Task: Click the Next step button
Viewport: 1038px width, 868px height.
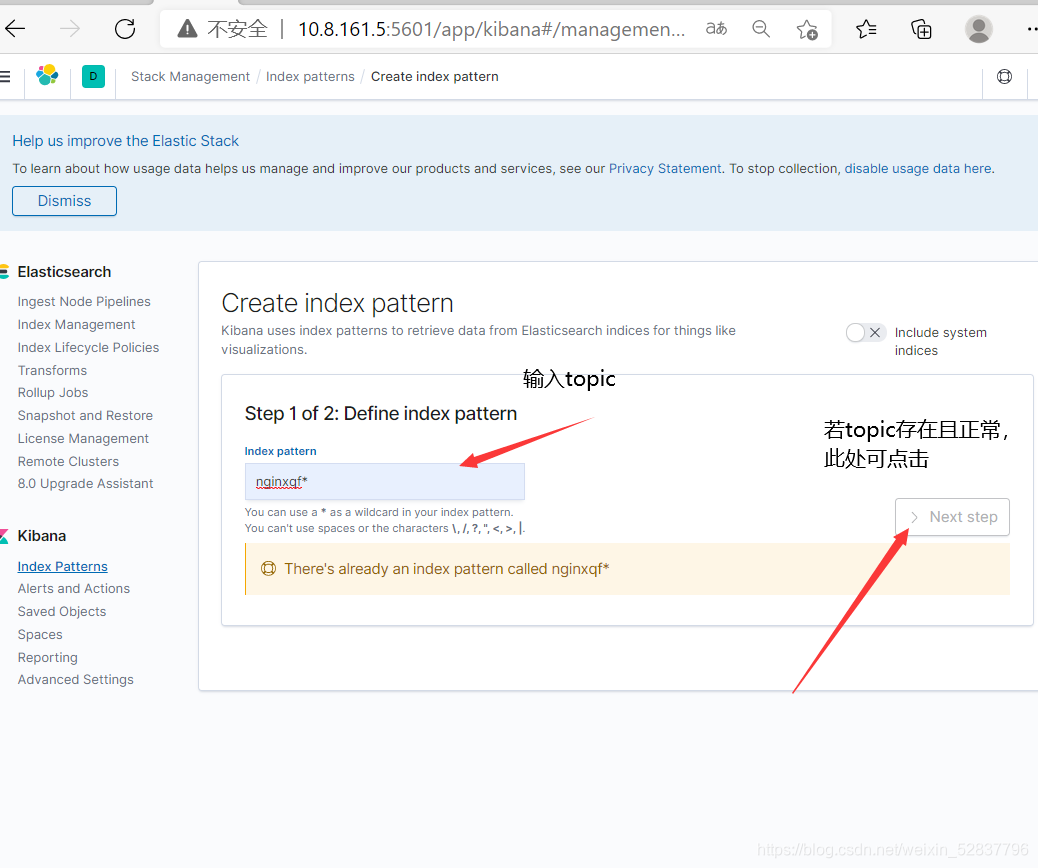Action: pos(952,517)
